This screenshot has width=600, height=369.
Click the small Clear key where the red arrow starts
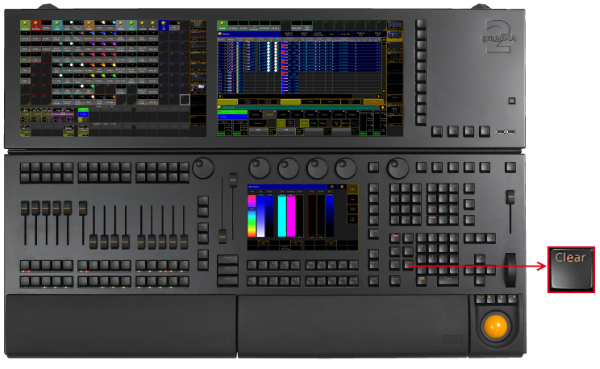coord(408,264)
